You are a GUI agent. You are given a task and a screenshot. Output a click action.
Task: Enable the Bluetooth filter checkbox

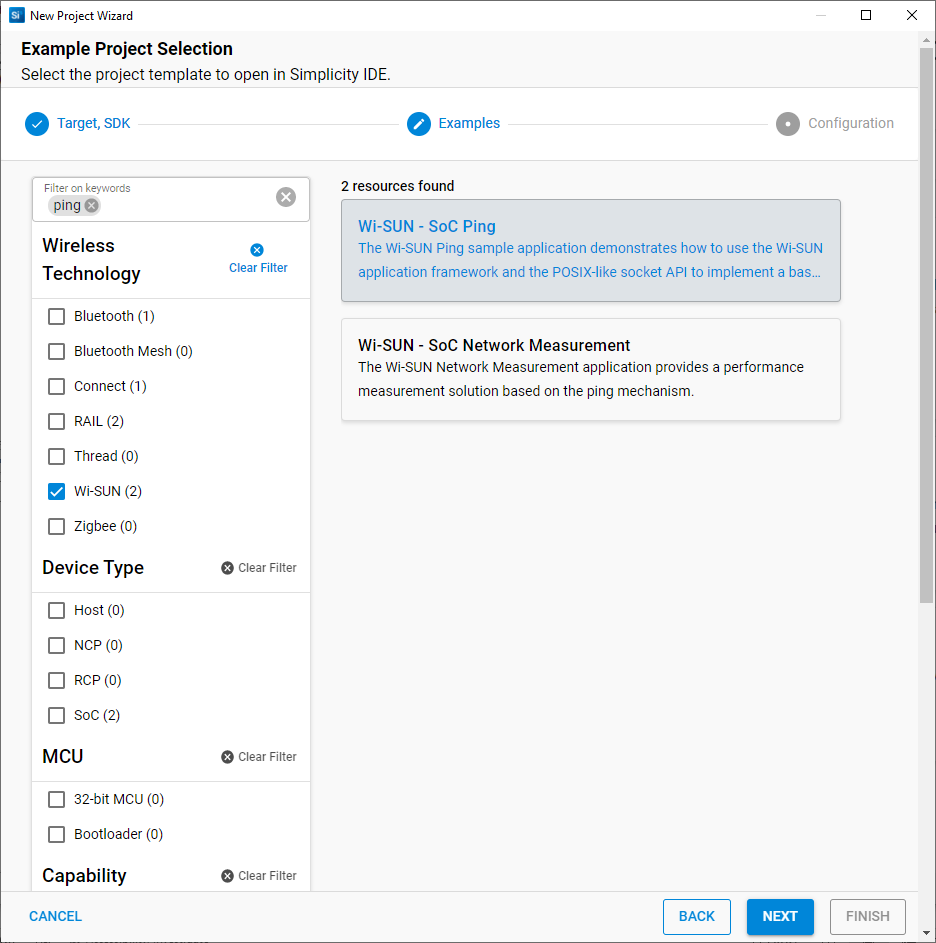point(56,316)
